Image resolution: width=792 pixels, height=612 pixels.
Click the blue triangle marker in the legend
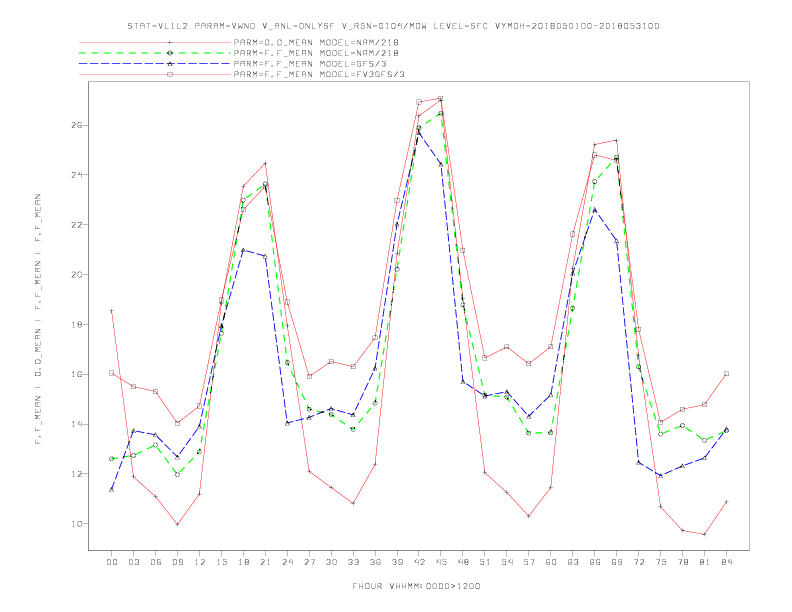(170, 64)
